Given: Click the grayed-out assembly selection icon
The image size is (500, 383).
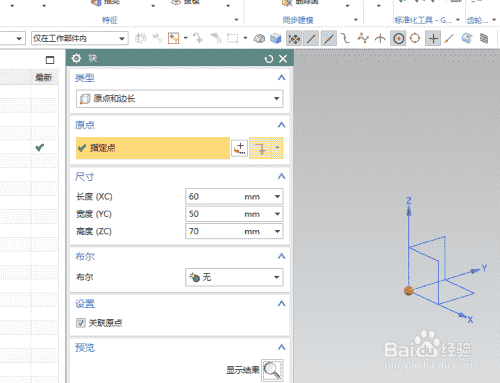Looking at the screenshot, I should 140,39.
